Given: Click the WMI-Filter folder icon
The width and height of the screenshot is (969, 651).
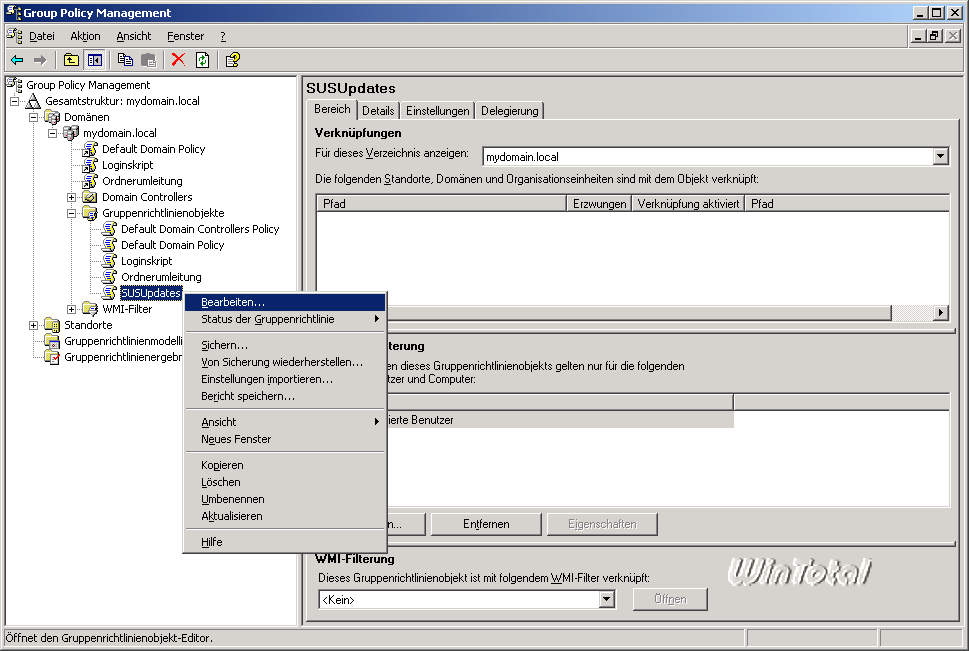Looking at the screenshot, I should (x=90, y=309).
